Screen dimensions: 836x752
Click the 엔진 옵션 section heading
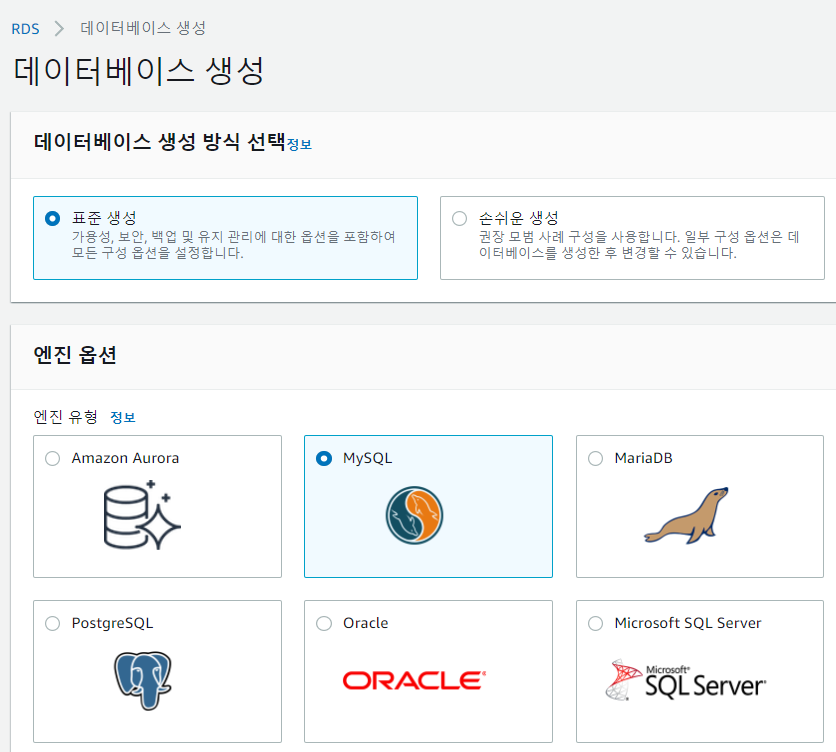[75, 355]
